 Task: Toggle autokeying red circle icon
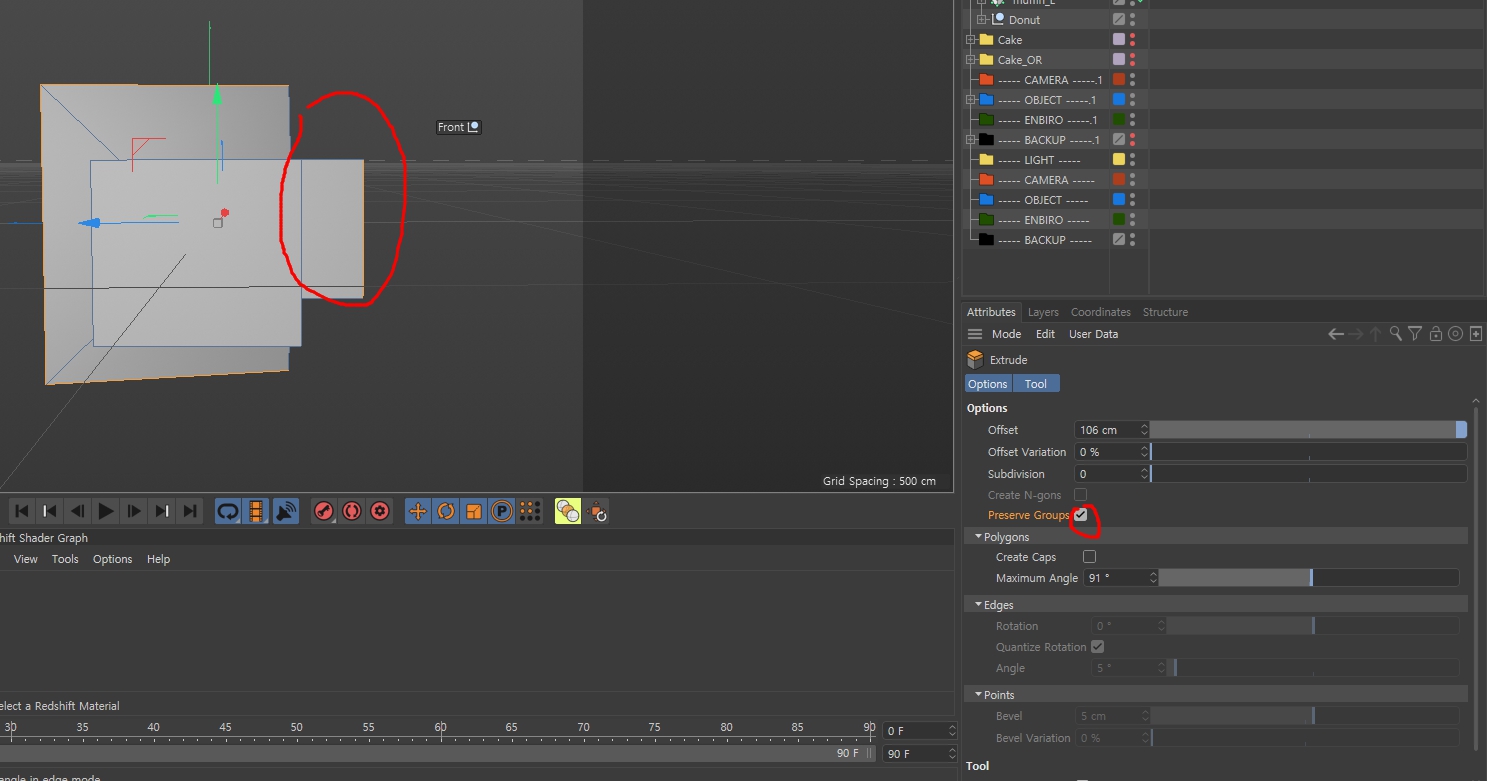(x=351, y=512)
